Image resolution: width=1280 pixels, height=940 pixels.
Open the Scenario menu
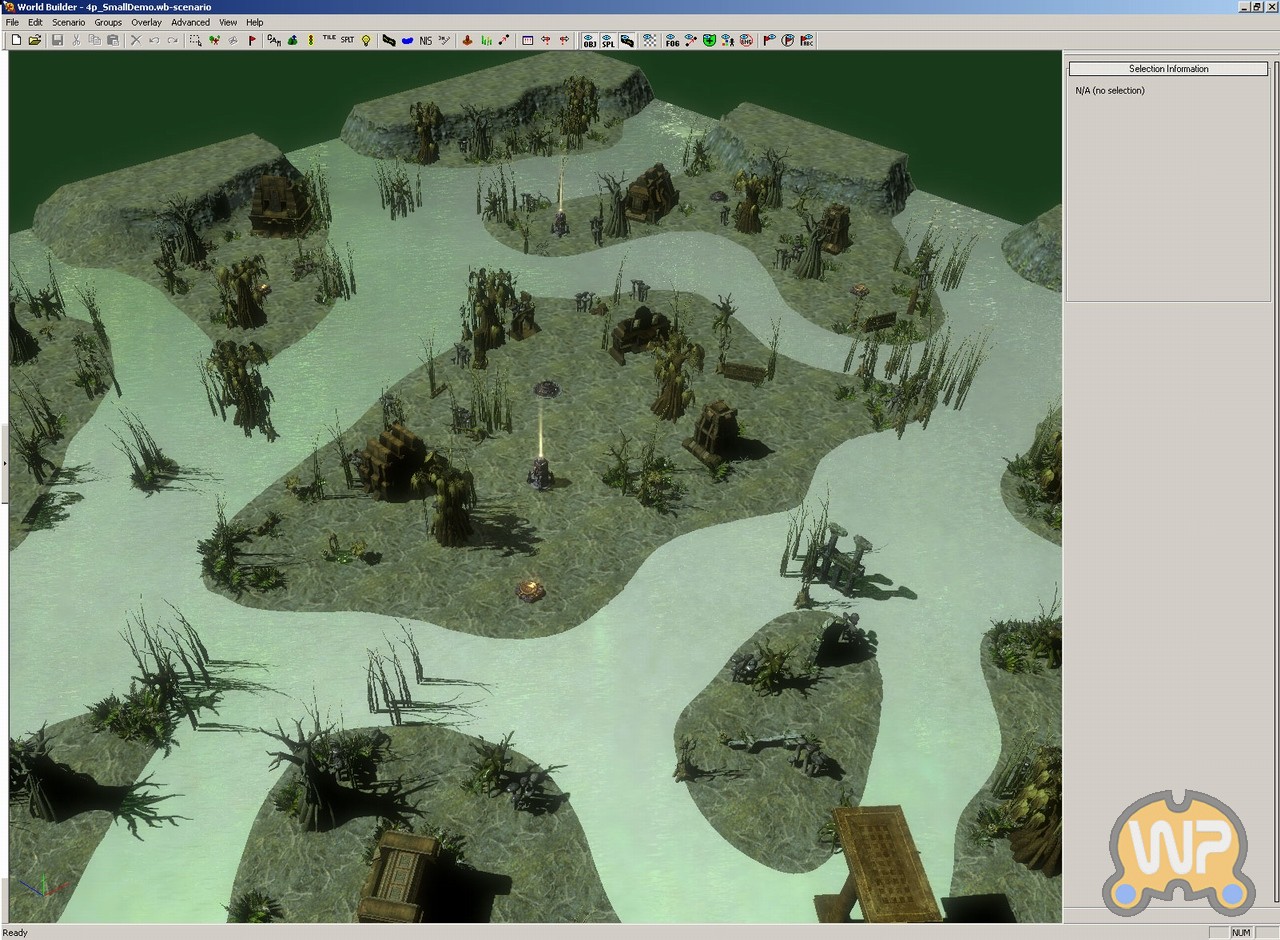[69, 22]
